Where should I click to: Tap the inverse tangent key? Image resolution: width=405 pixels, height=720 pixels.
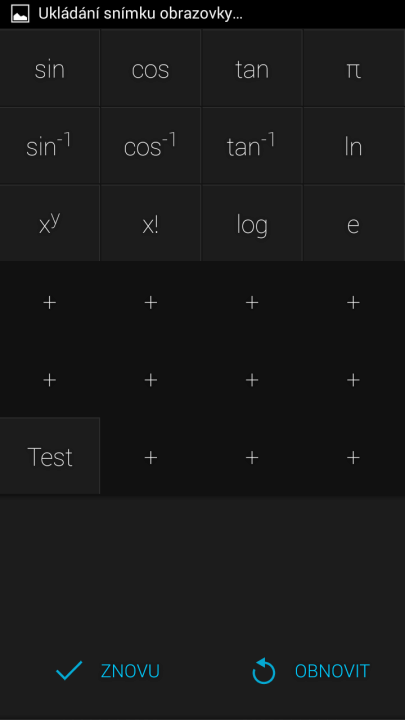(252, 146)
